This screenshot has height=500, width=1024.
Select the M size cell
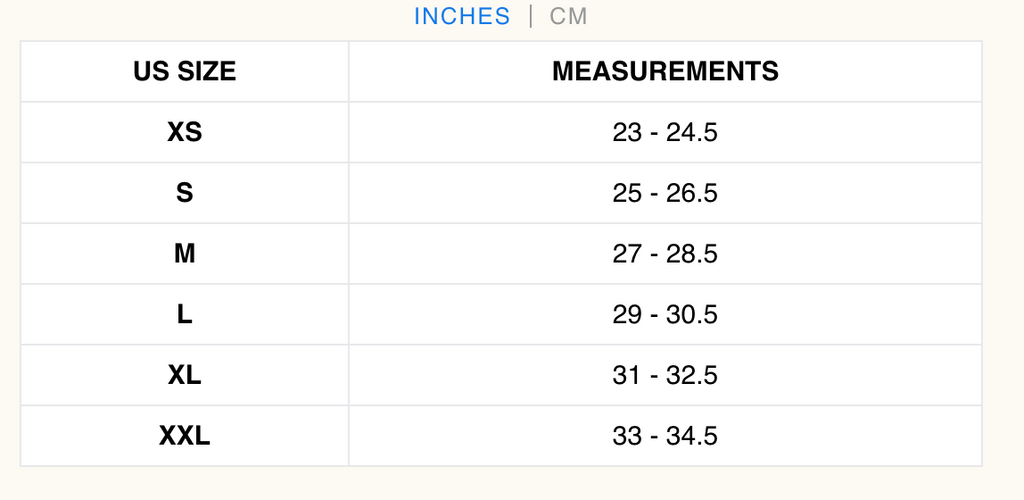click(184, 253)
